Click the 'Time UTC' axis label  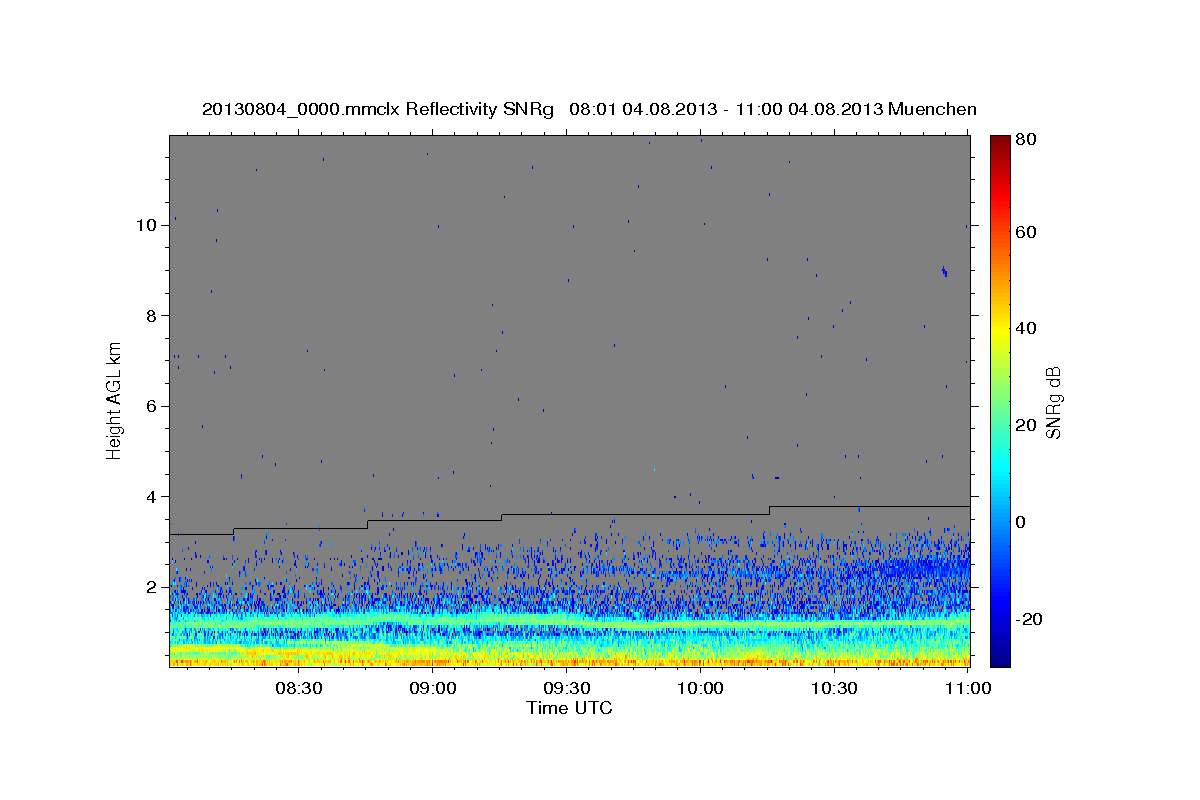pyautogui.click(x=569, y=708)
